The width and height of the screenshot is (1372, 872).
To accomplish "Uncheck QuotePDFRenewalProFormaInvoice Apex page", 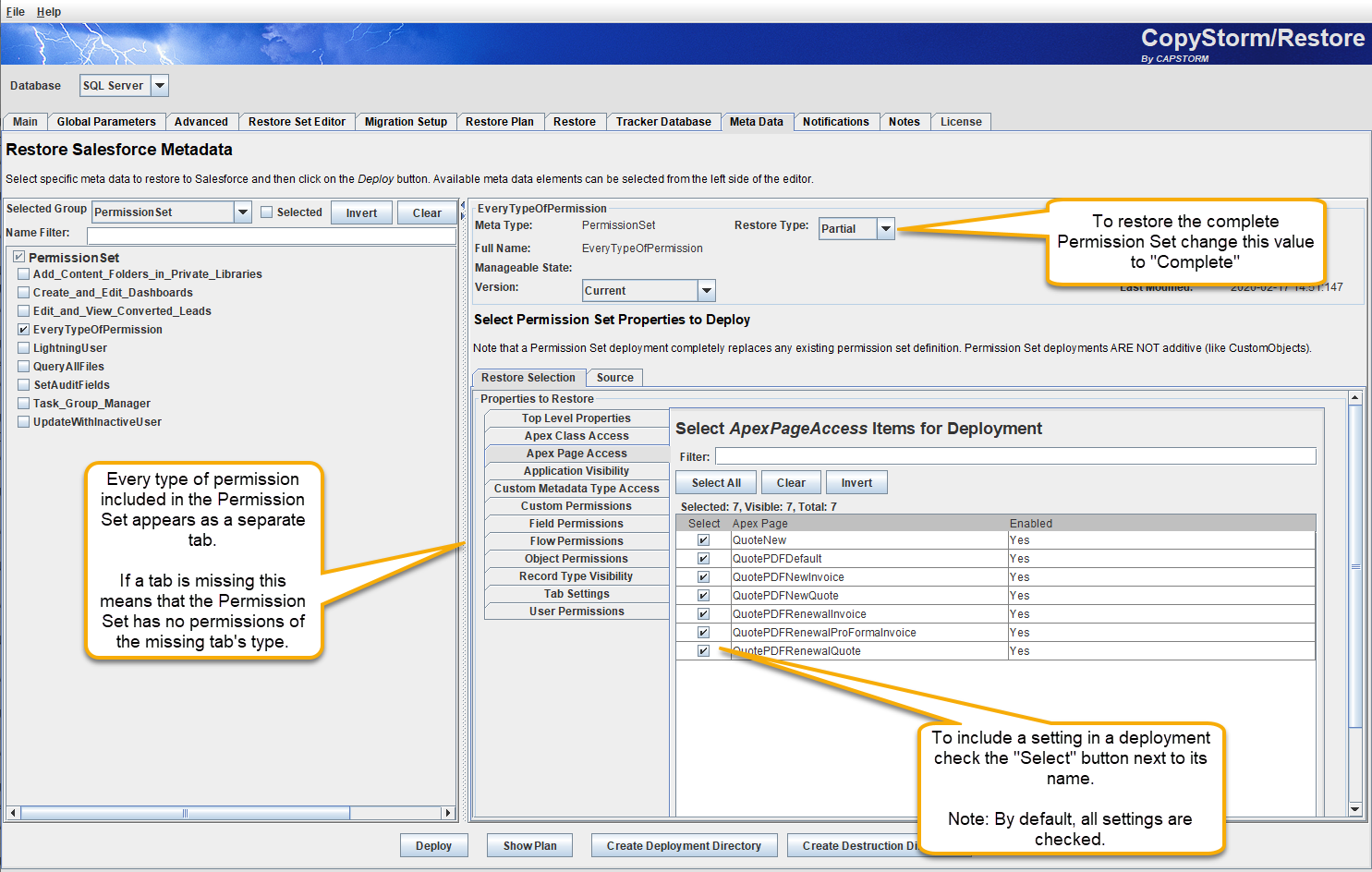I will point(703,633).
